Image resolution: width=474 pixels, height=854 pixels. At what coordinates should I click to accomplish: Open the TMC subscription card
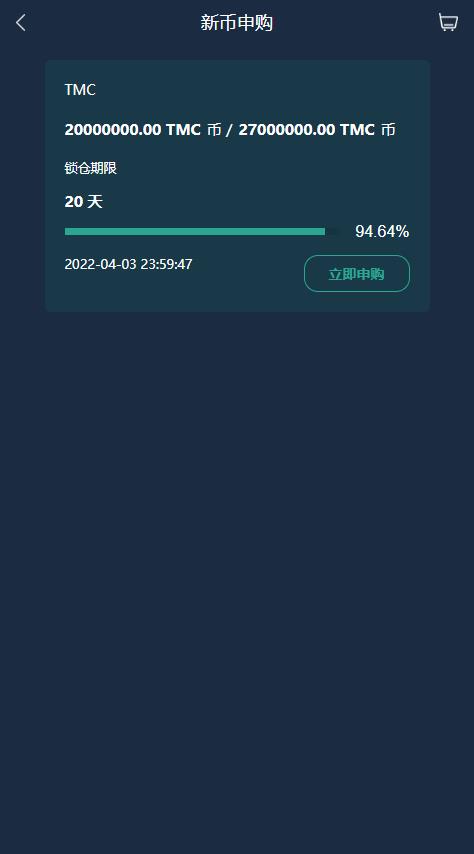point(238,186)
